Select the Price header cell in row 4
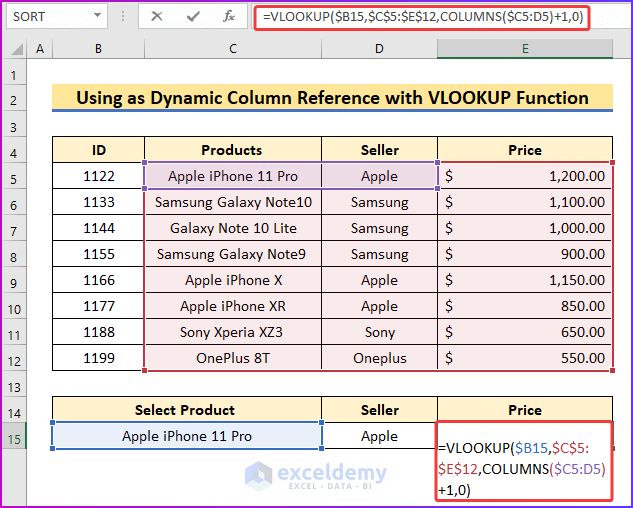Screen dimensions: 633x508 pos(525,150)
